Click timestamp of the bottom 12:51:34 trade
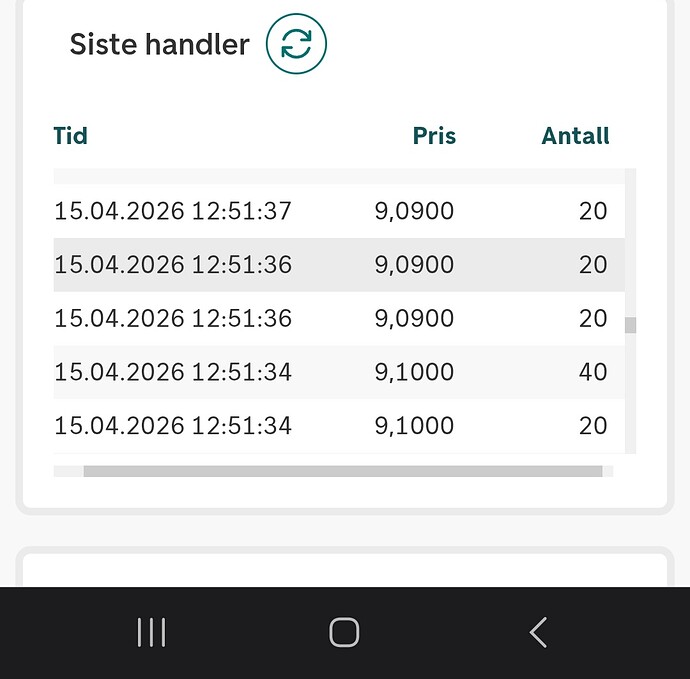Screen dimensions: 690x679 (173, 426)
